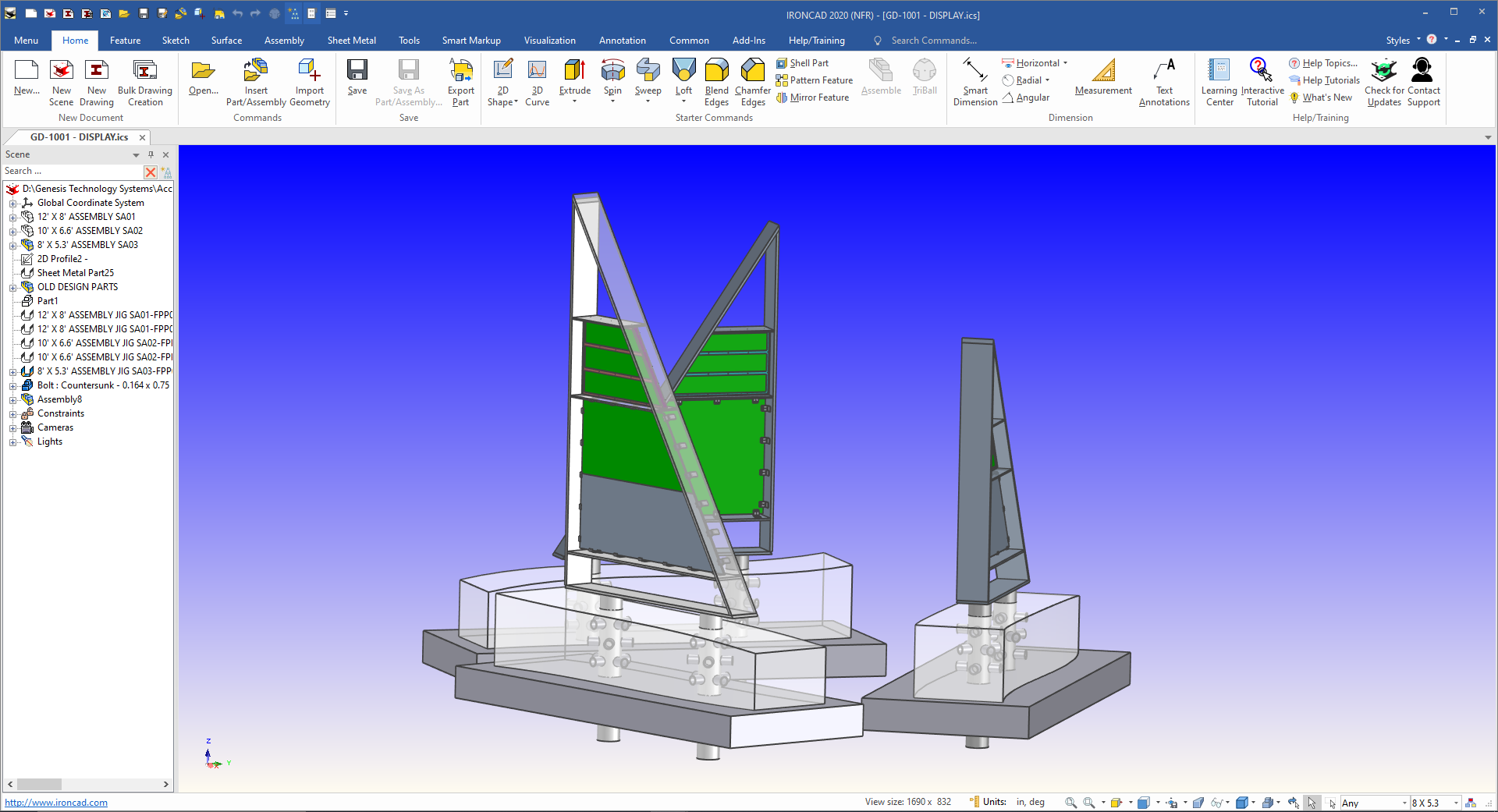Expand the Lights node in Scene tree

pyautogui.click(x=12, y=441)
